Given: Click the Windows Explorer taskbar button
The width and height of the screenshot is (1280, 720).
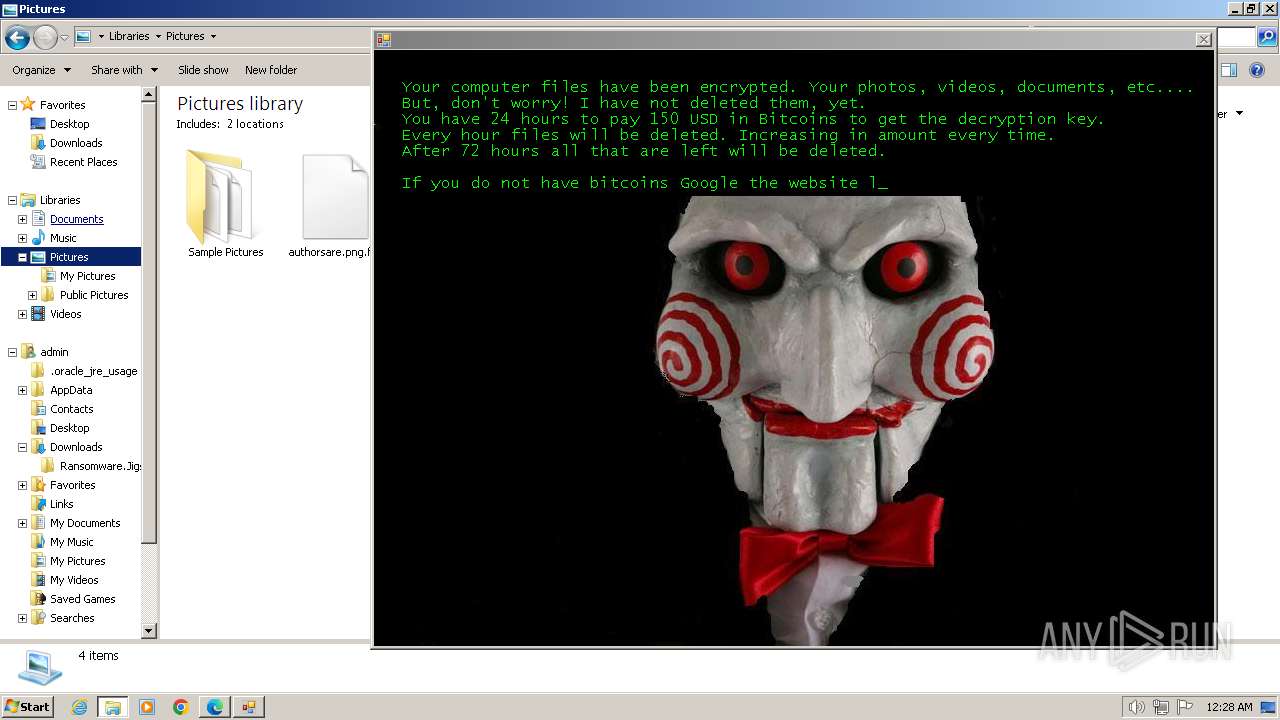Looking at the screenshot, I should 112,707.
